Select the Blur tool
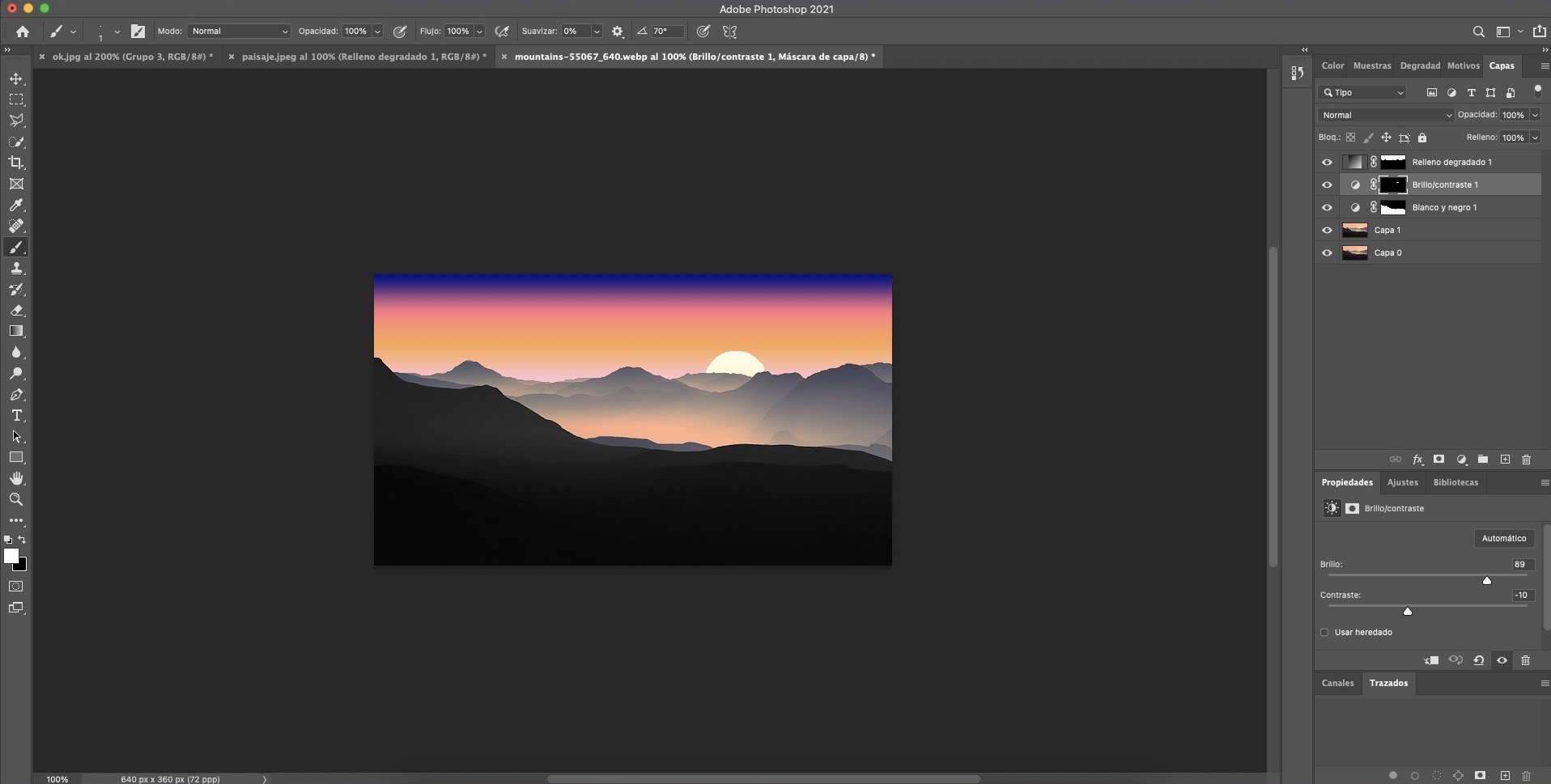The width and height of the screenshot is (1551, 784). 16,352
